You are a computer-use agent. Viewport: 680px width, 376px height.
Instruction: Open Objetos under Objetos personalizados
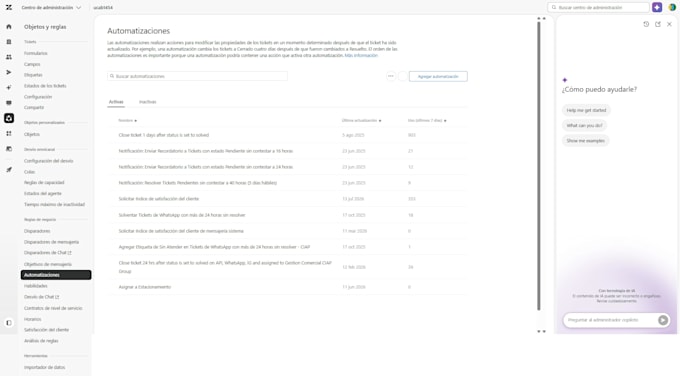(x=32, y=134)
